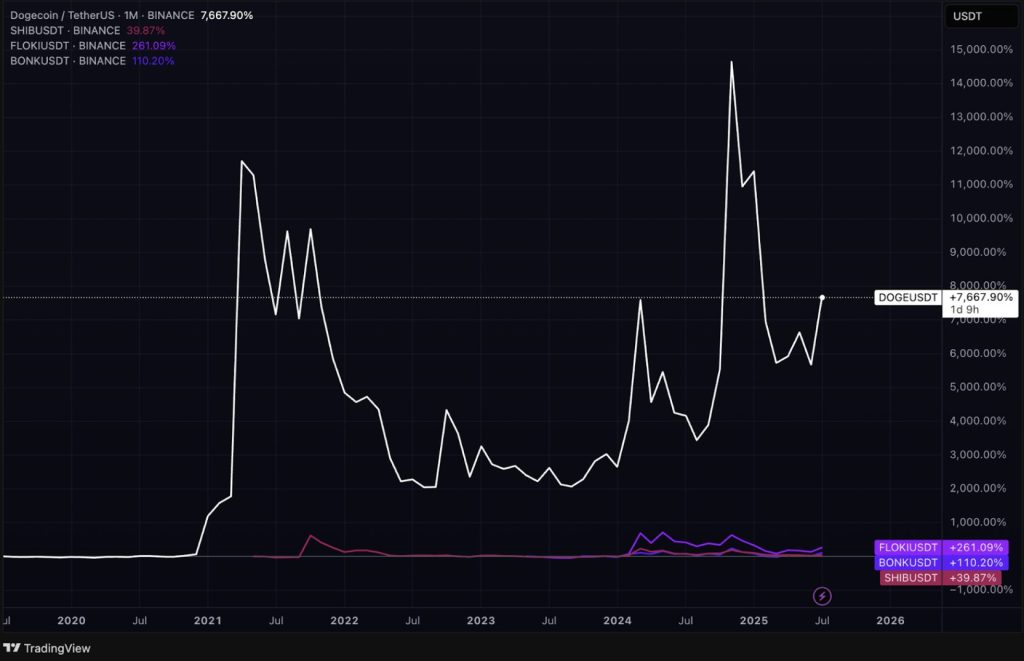
Task: Click the 2021 label on time axis
Action: point(208,621)
